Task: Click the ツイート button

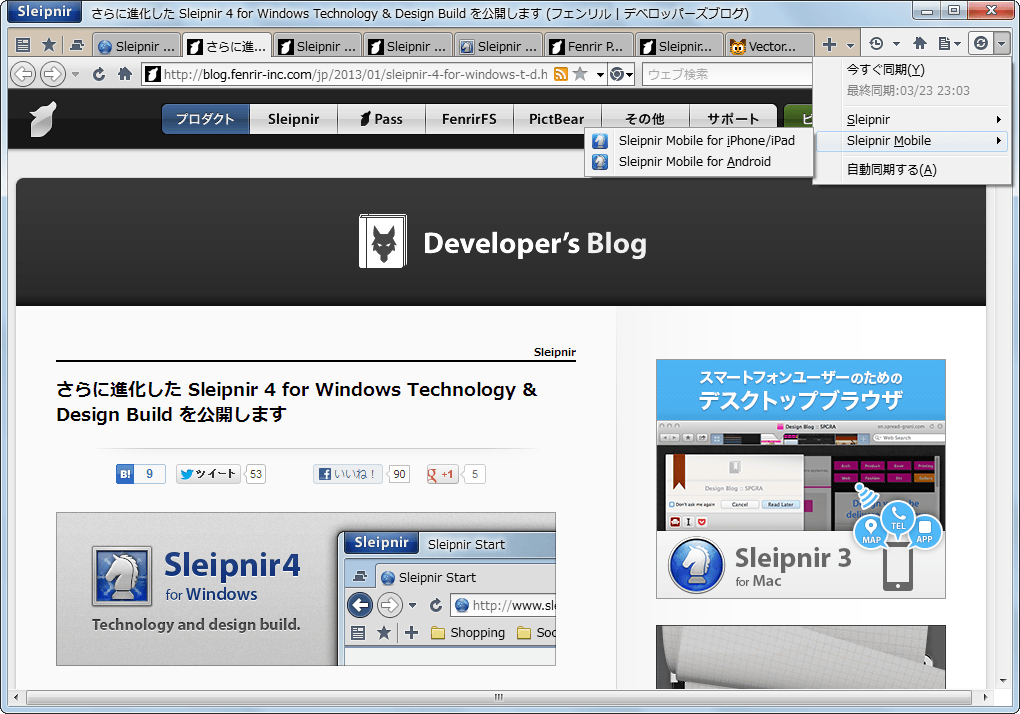Action: coord(208,474)
